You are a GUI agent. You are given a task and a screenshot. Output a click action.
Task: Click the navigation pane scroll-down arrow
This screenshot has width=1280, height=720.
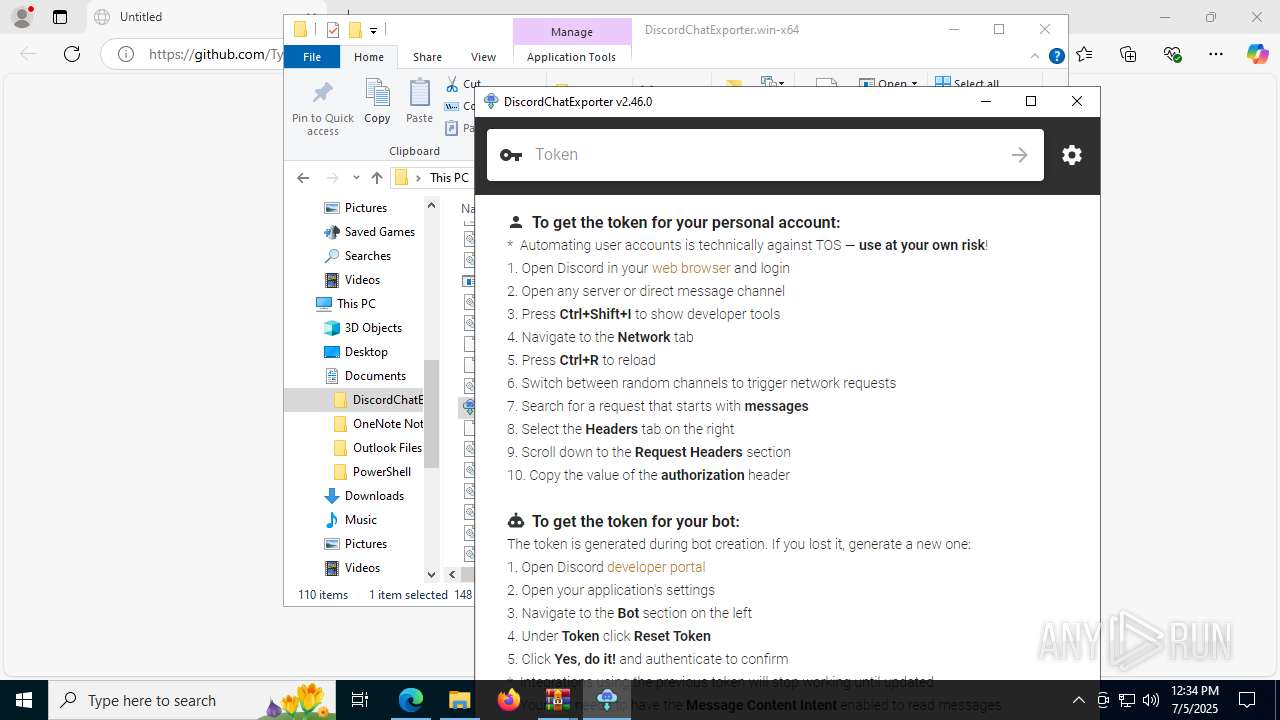[x=431, y=575]
